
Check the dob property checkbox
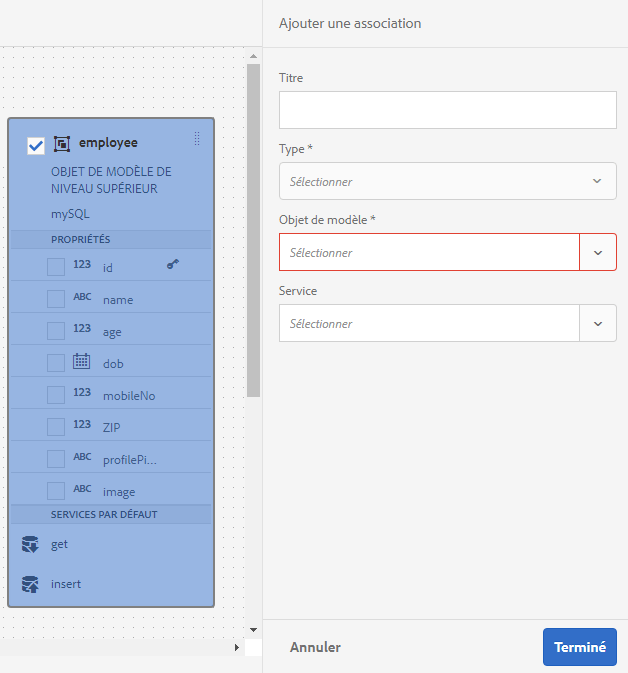pyautogui.click(x=56, y=363)
